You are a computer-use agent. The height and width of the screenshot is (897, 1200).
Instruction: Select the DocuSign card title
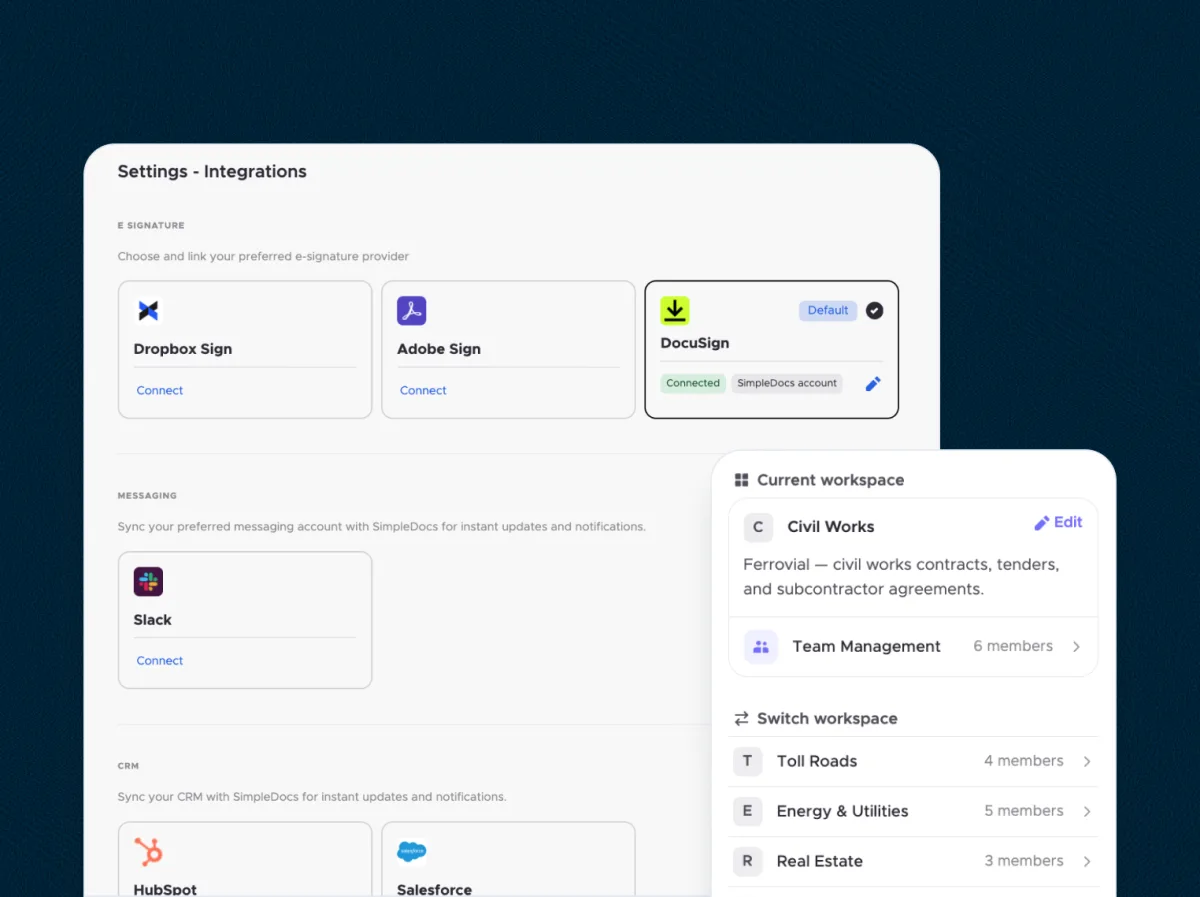click(x=695, y=343)
